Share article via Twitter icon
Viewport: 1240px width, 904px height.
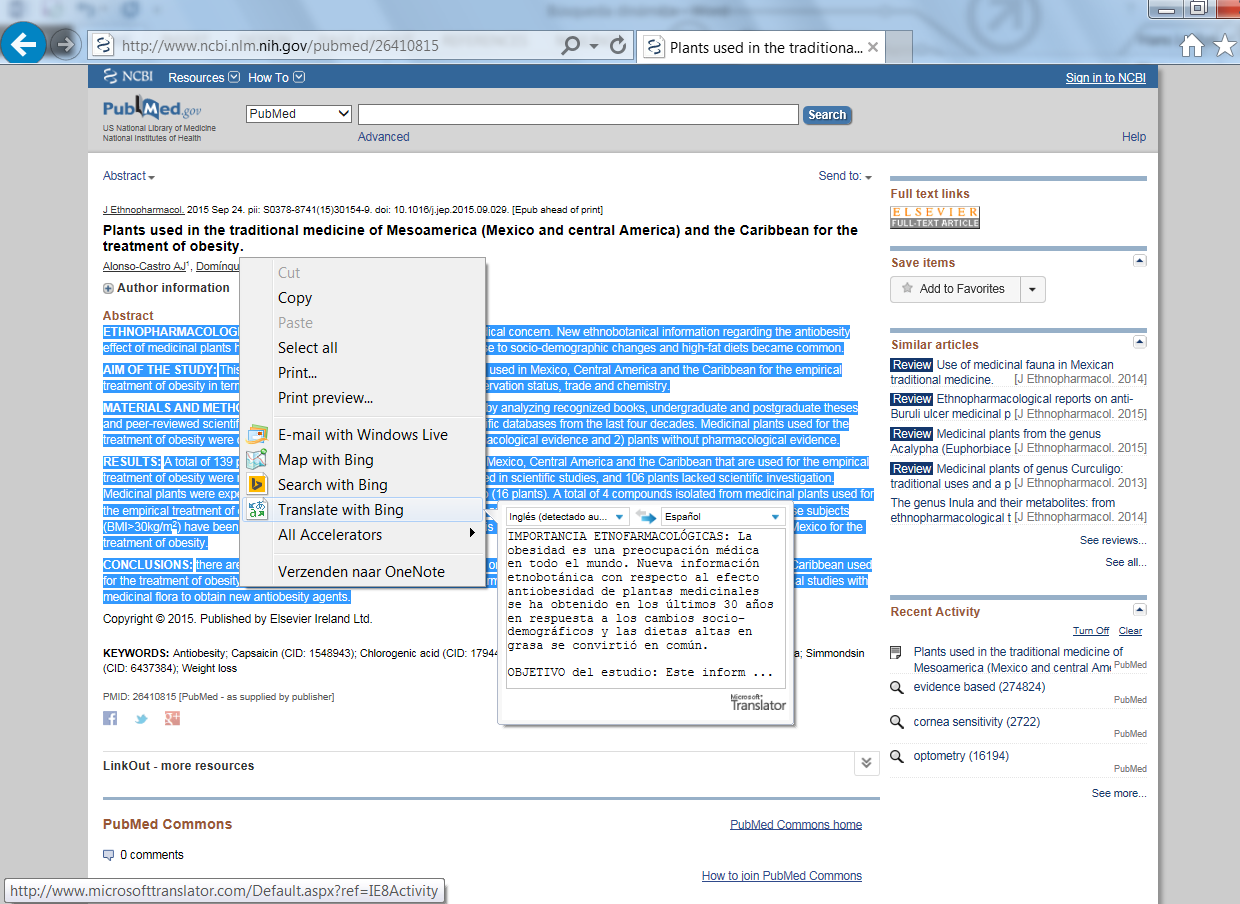coord(141,718)
